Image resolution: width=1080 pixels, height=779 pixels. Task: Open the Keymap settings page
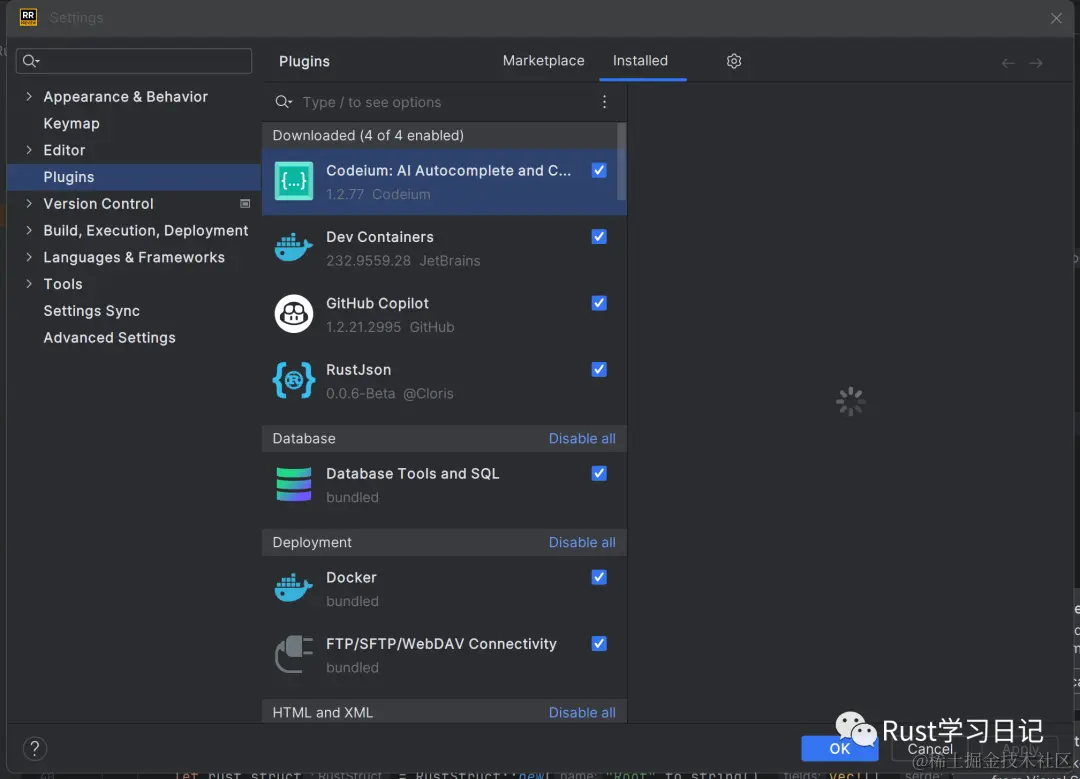pyautogui.click(x=71, y=123)
